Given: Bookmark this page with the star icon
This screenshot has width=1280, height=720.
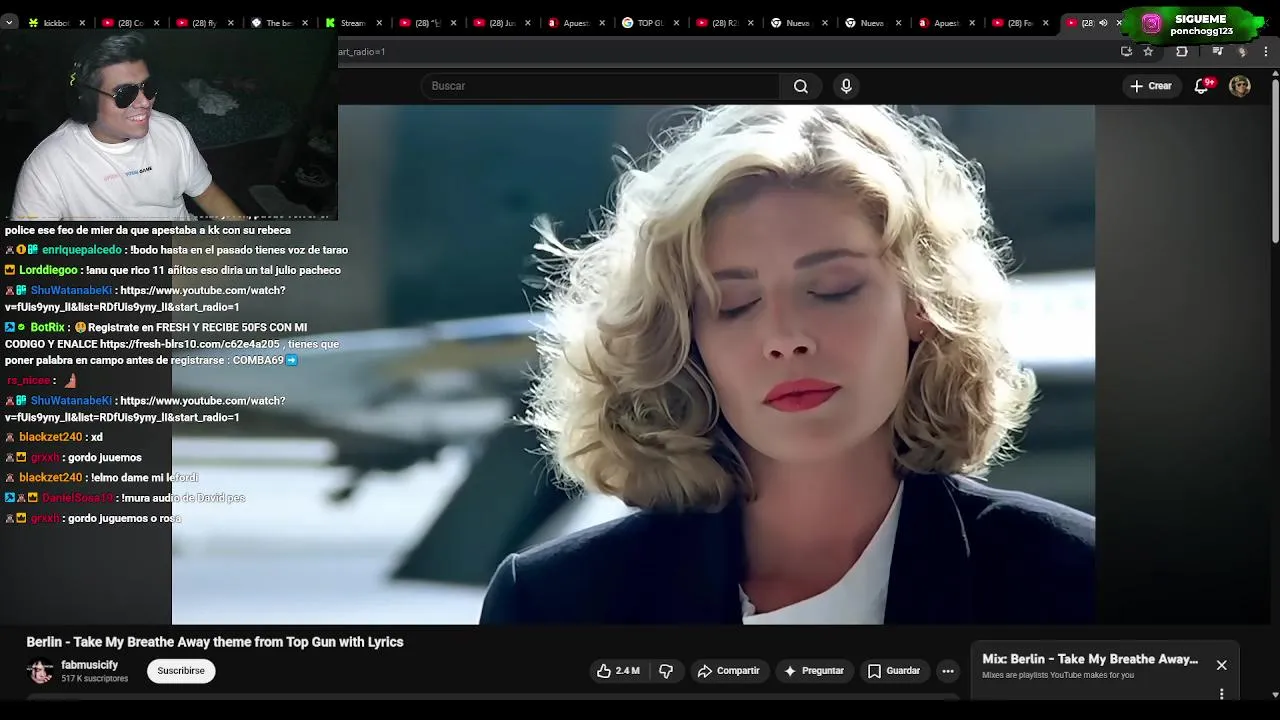Looking at the screenshot, I should click(x=1148, y=51).
